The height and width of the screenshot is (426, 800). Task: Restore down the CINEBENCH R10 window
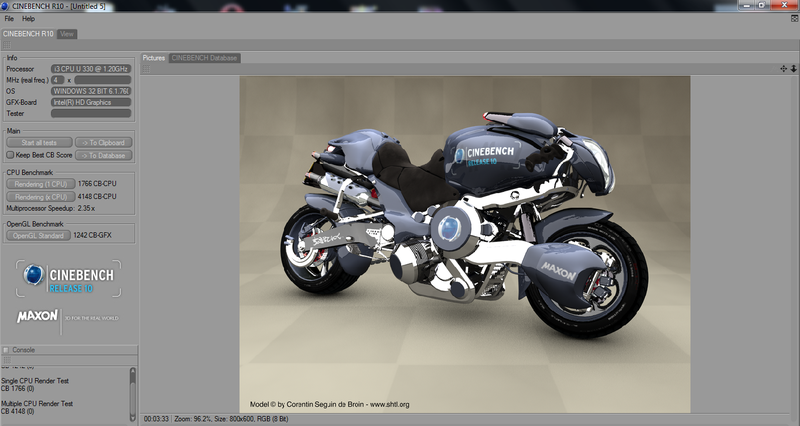pos(762,5)
